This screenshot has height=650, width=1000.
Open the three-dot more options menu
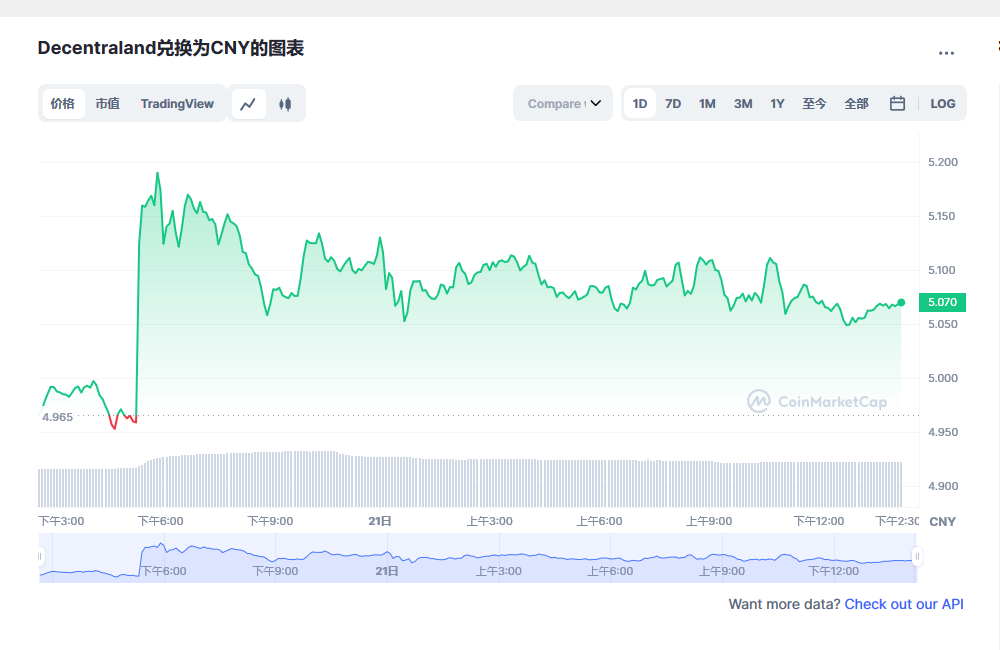pos(946,54)
